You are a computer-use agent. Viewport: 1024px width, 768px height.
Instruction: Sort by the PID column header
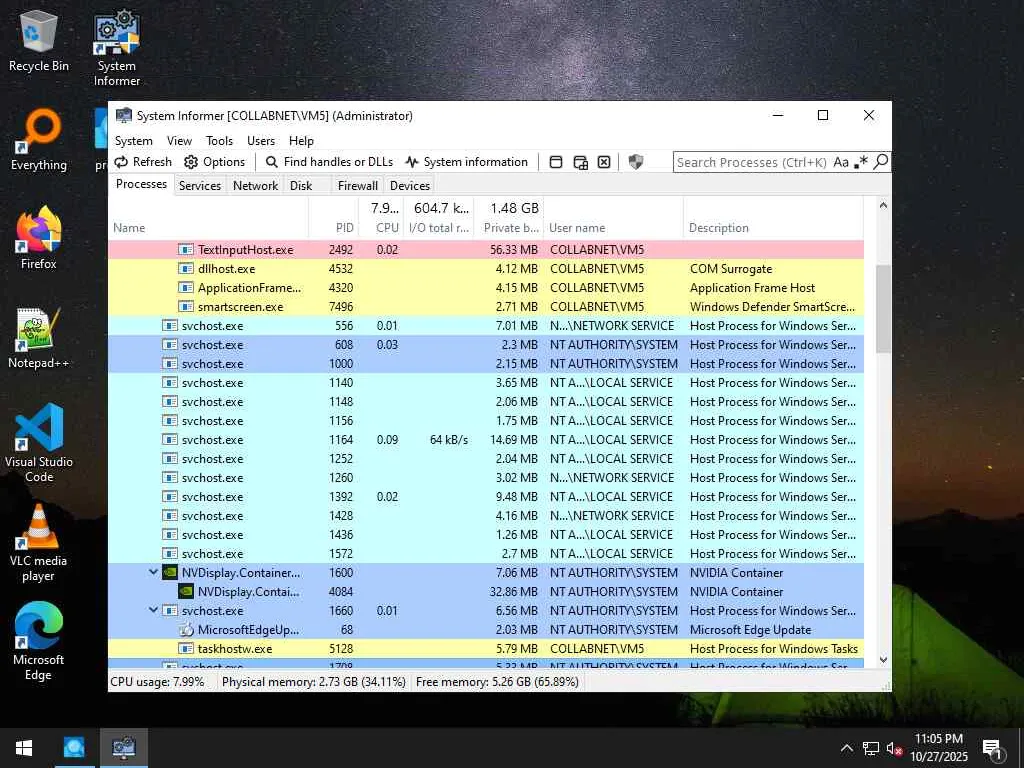pos(333,218)
